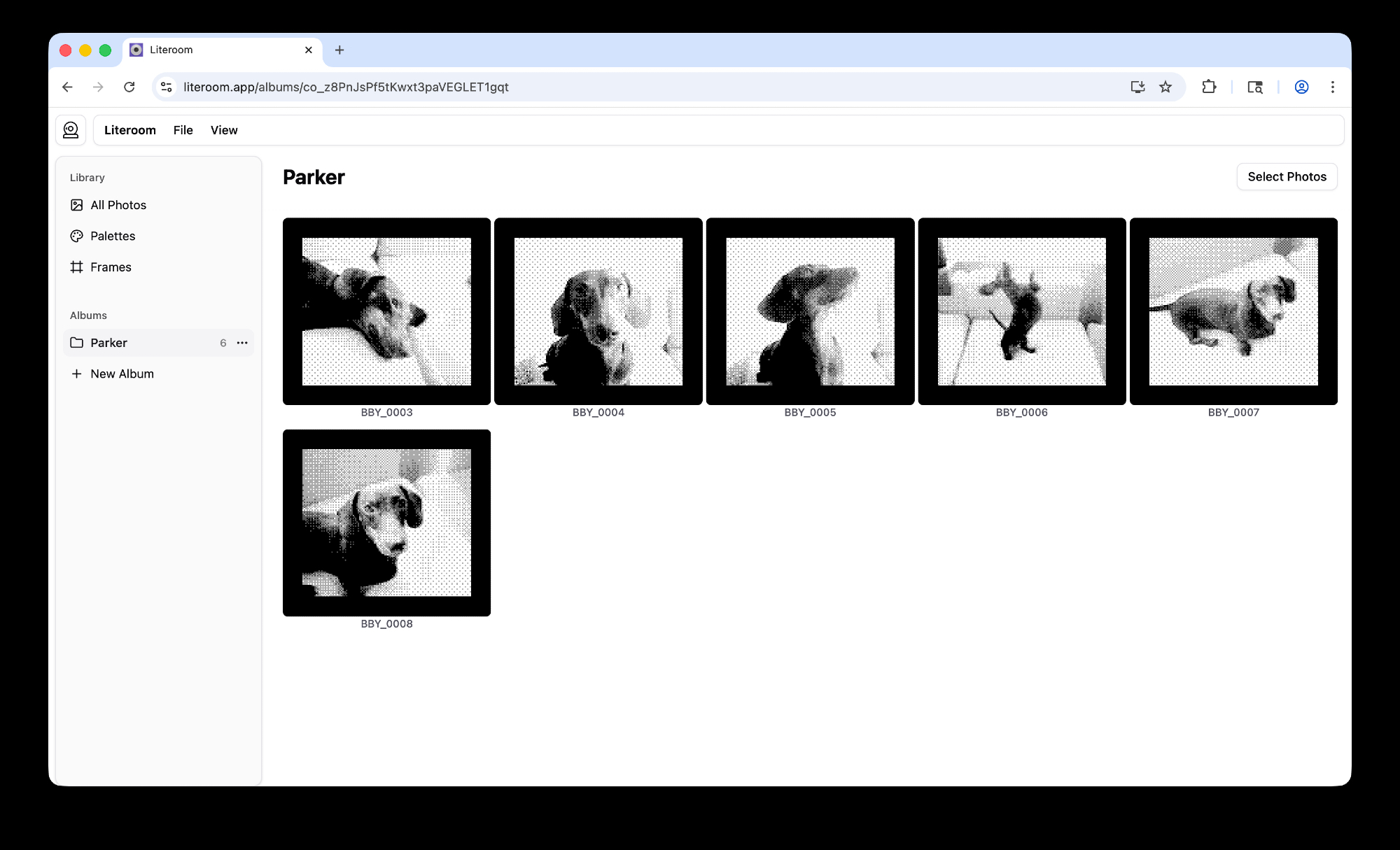
Task: Create a New Album
Action: pyautogui.click(x=121, y=374)
